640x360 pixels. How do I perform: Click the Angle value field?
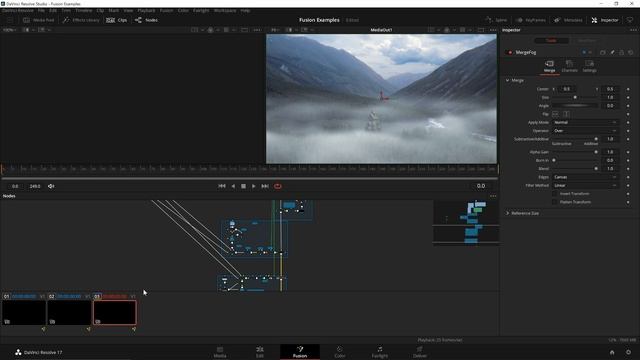[x=610, y=106]
